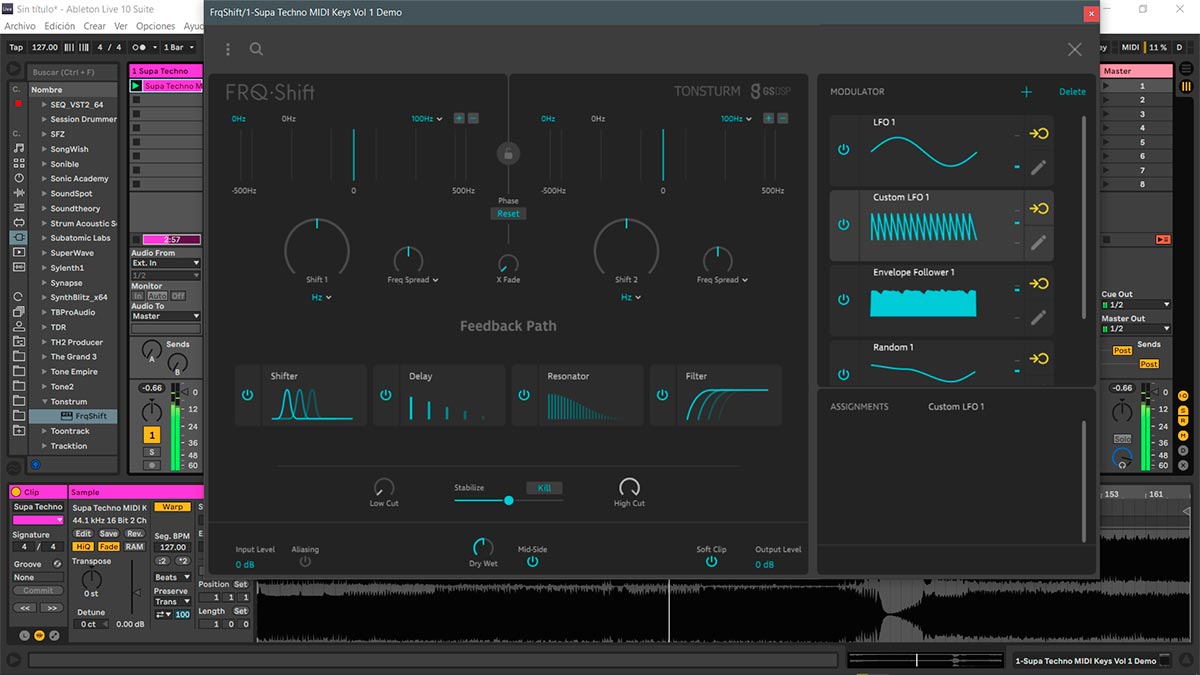Remove a band with the left channel minus button
This screenshot has height=675, width=1200.
(x=473, y=118)
